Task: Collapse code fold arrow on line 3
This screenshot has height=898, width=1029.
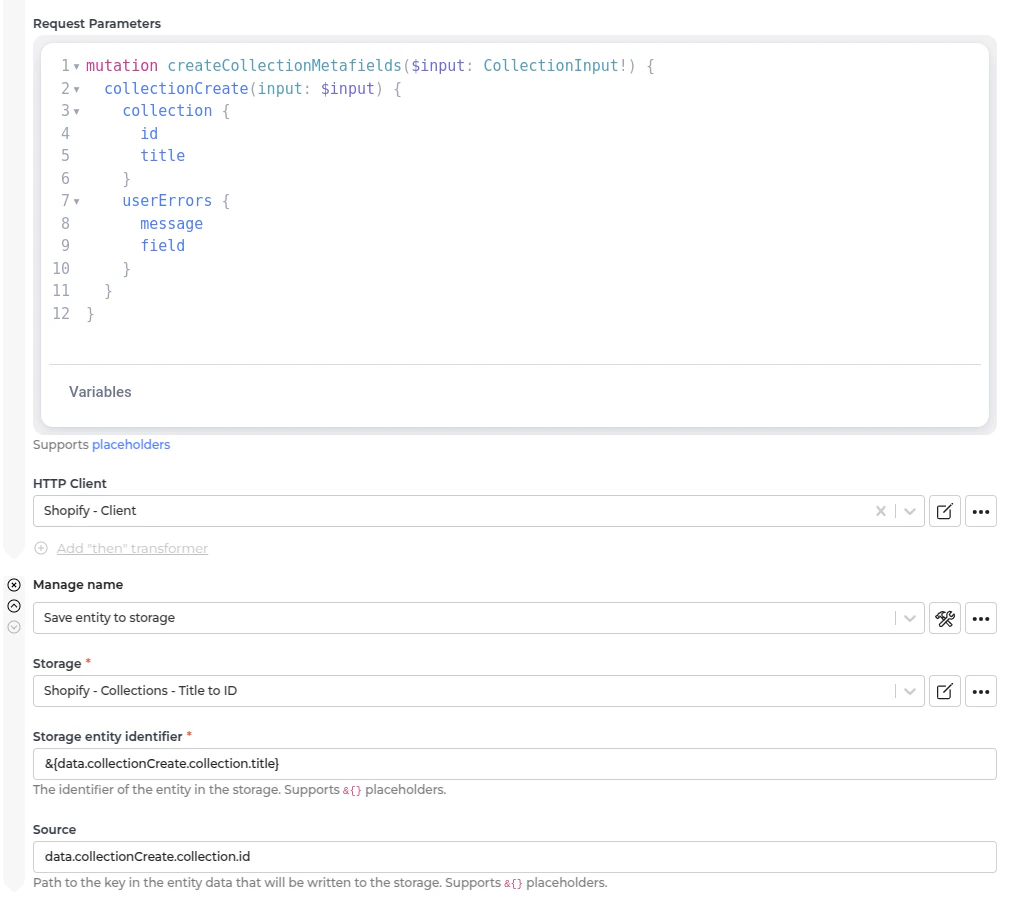Action: pos(76,112)
